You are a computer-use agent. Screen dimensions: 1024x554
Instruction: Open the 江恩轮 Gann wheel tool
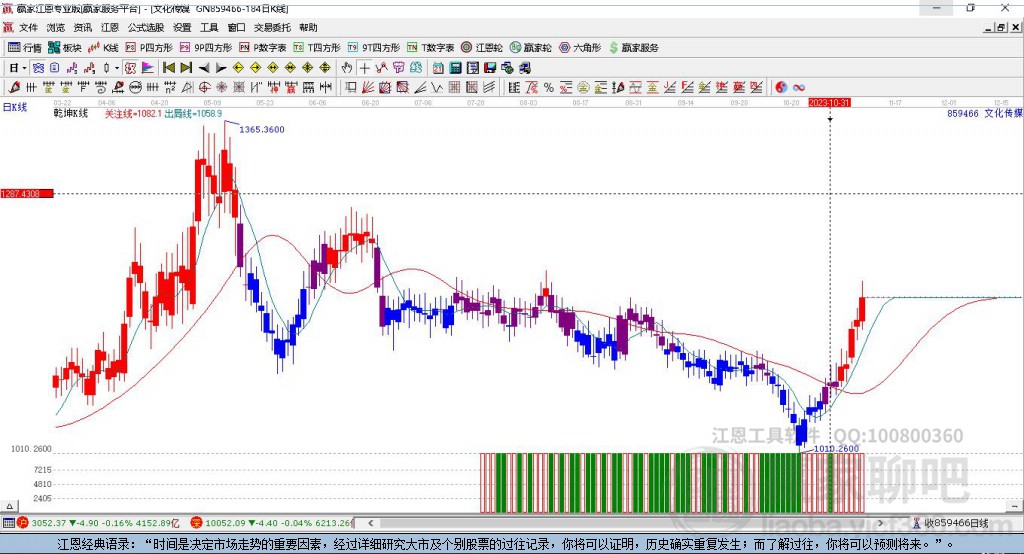tap(482, 47)
